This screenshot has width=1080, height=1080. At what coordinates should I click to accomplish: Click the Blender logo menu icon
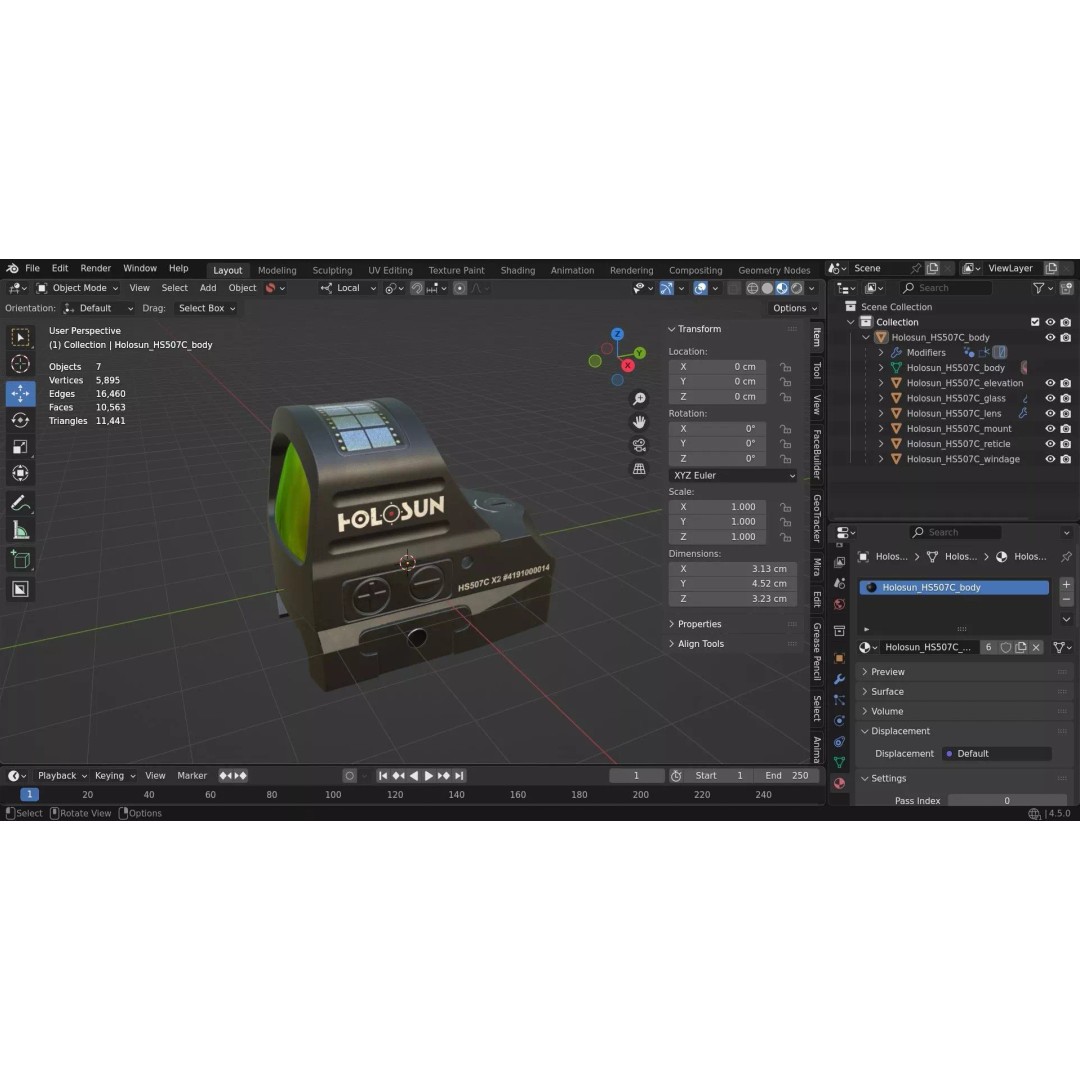pyautogui.click(x=12, y=269)
